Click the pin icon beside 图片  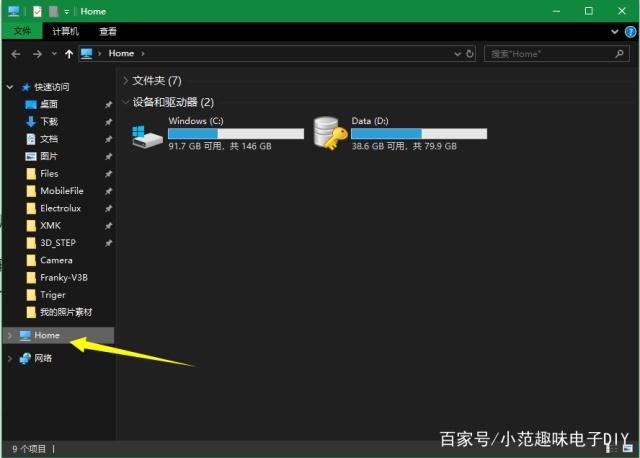click(108, 156)
